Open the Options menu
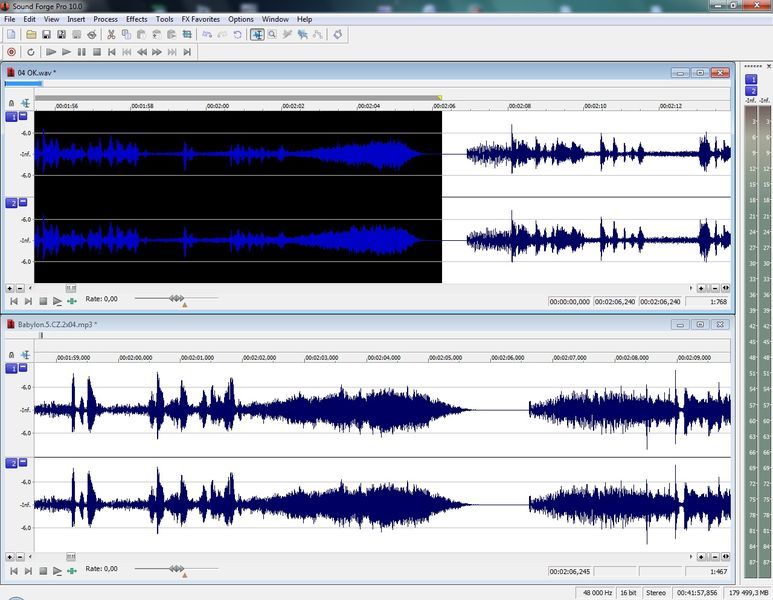Image resolution: width=773 pixels, height=600 pixels. point(241,19)
